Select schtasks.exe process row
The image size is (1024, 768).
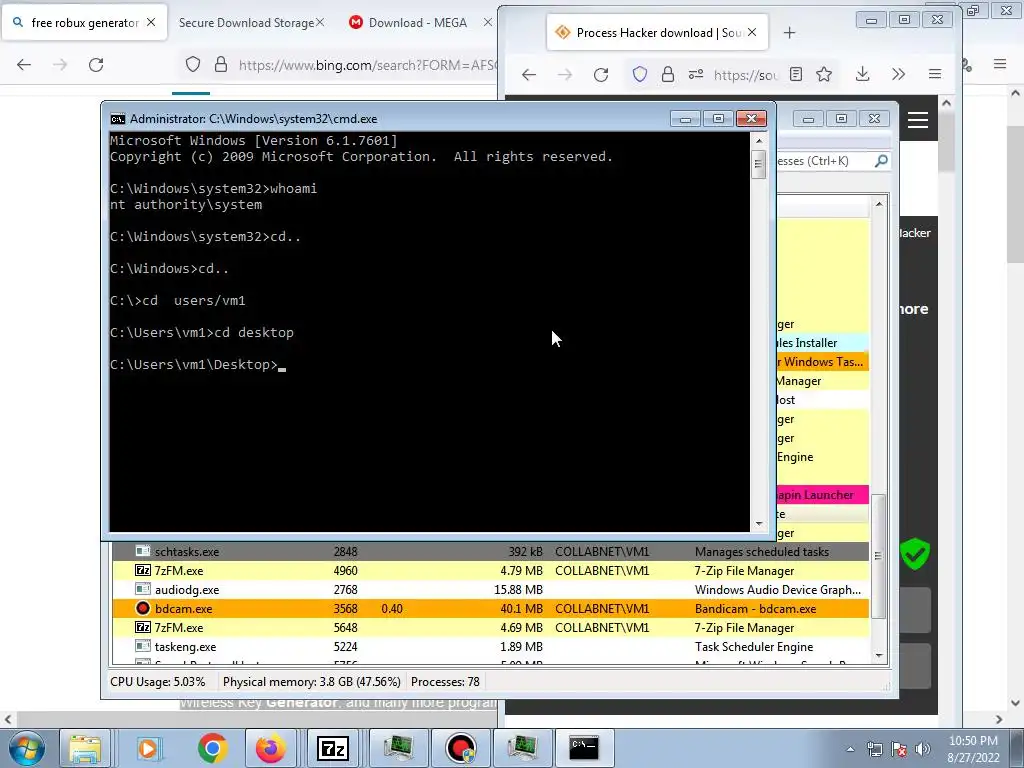click(x=490, y=552)
